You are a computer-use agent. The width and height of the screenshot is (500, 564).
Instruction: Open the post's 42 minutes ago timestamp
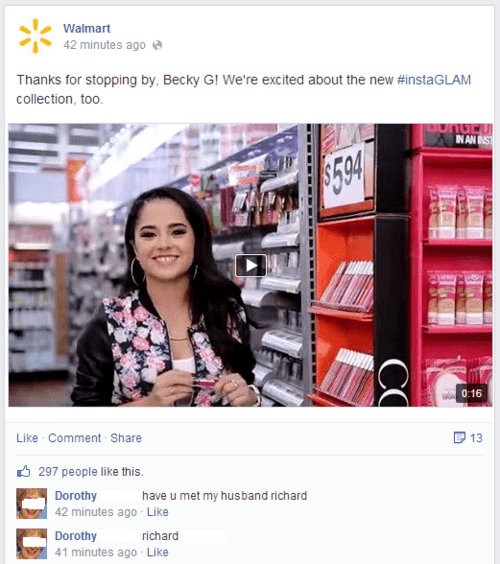(x=104, y=45)
